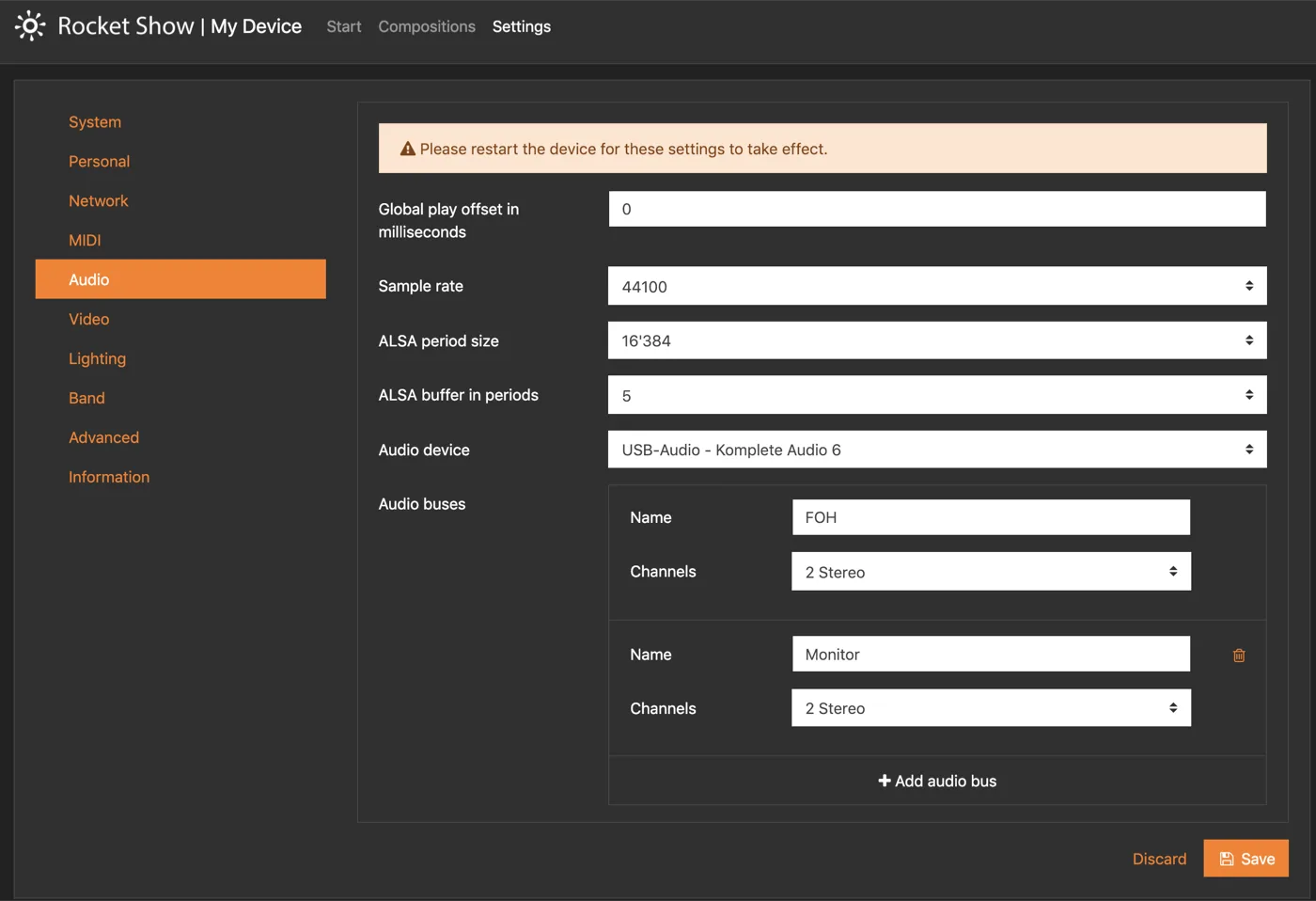Click the warning triangle icon in restart notice
1316x901 pixels.
point(407,149)
